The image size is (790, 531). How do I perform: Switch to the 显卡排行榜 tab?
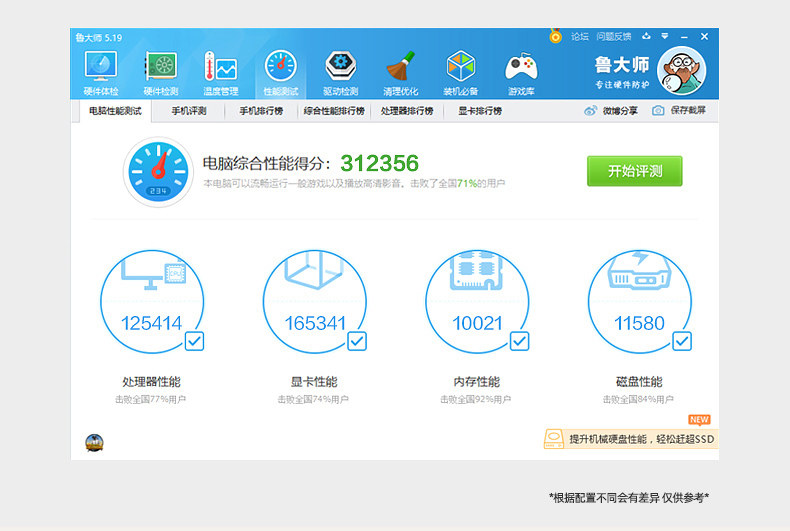point(480,111)
